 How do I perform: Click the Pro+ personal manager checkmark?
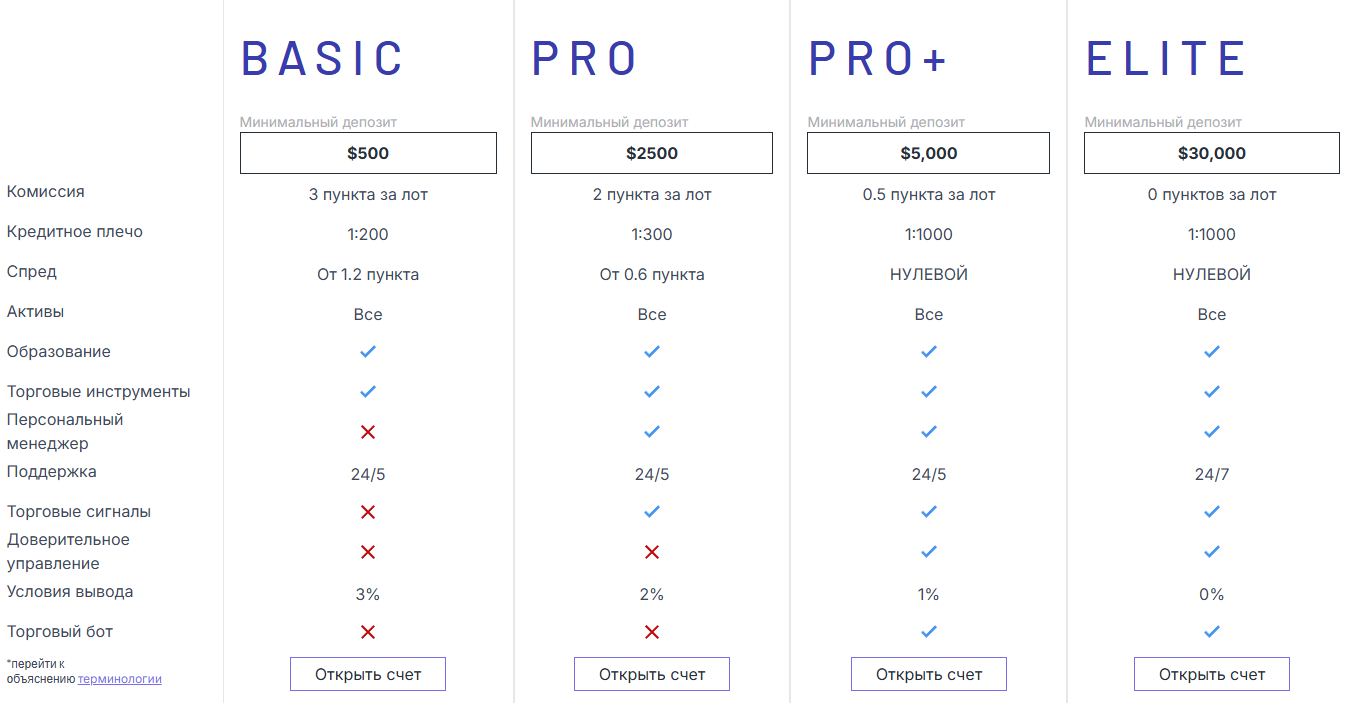click(929, 432)
